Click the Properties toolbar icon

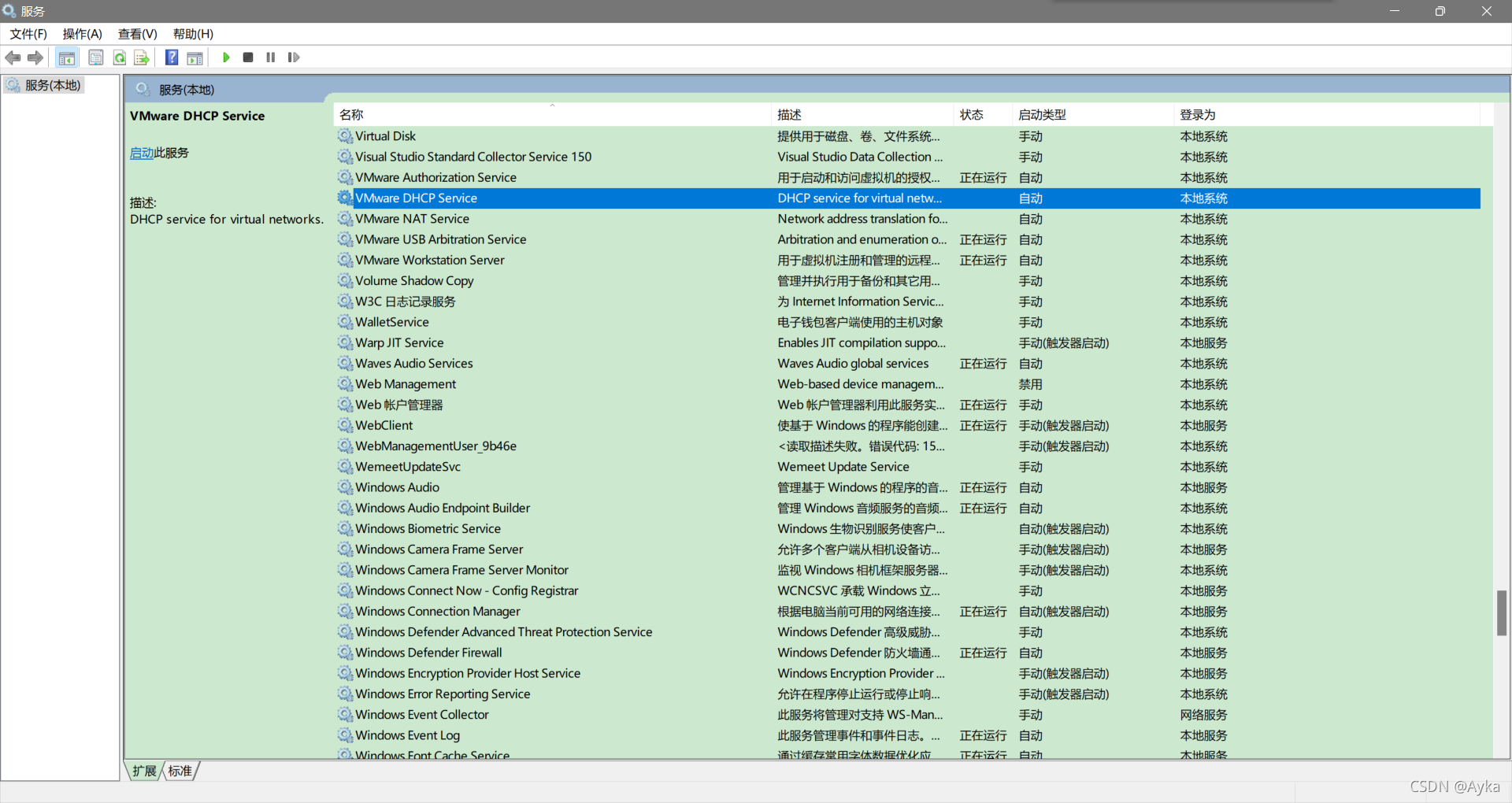pos(95,57)
